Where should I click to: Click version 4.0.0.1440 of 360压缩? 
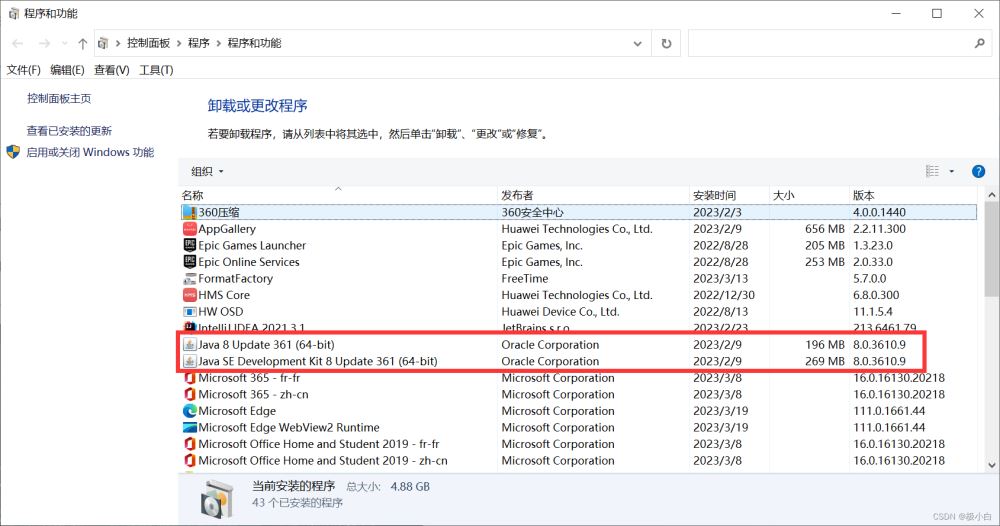click(879, 212)
